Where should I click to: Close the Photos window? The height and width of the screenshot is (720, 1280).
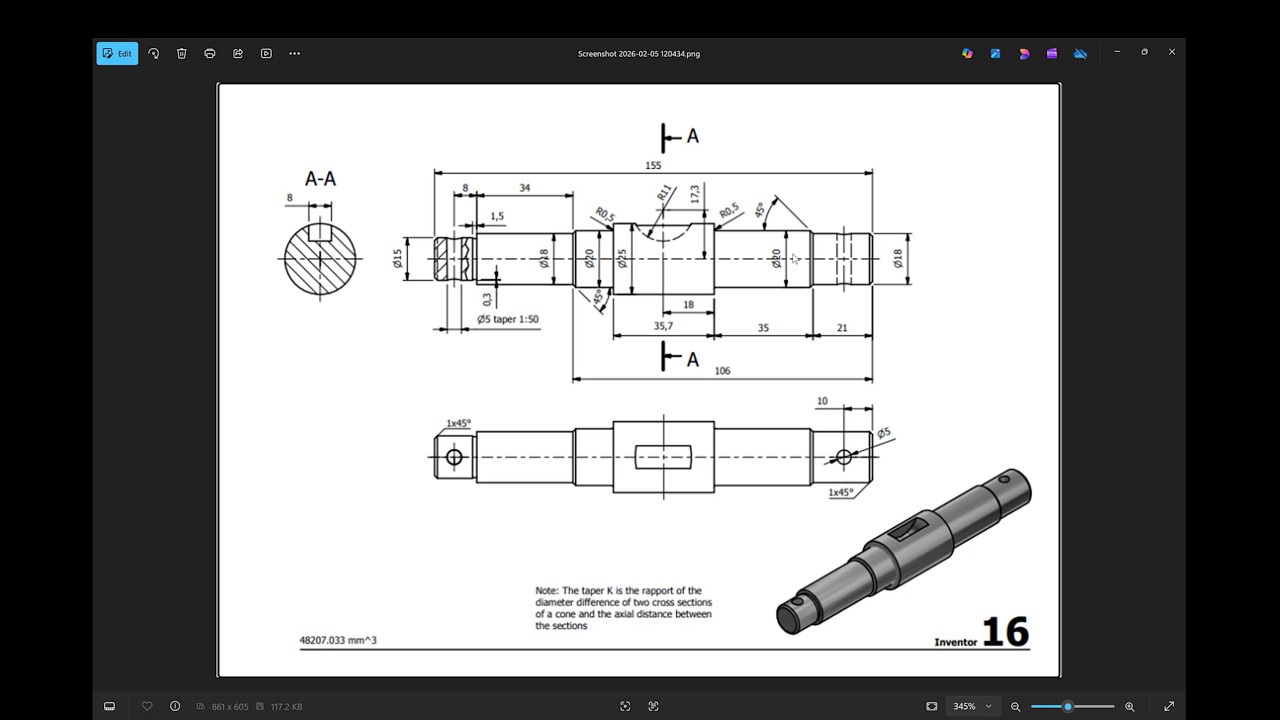(1172, 52)
